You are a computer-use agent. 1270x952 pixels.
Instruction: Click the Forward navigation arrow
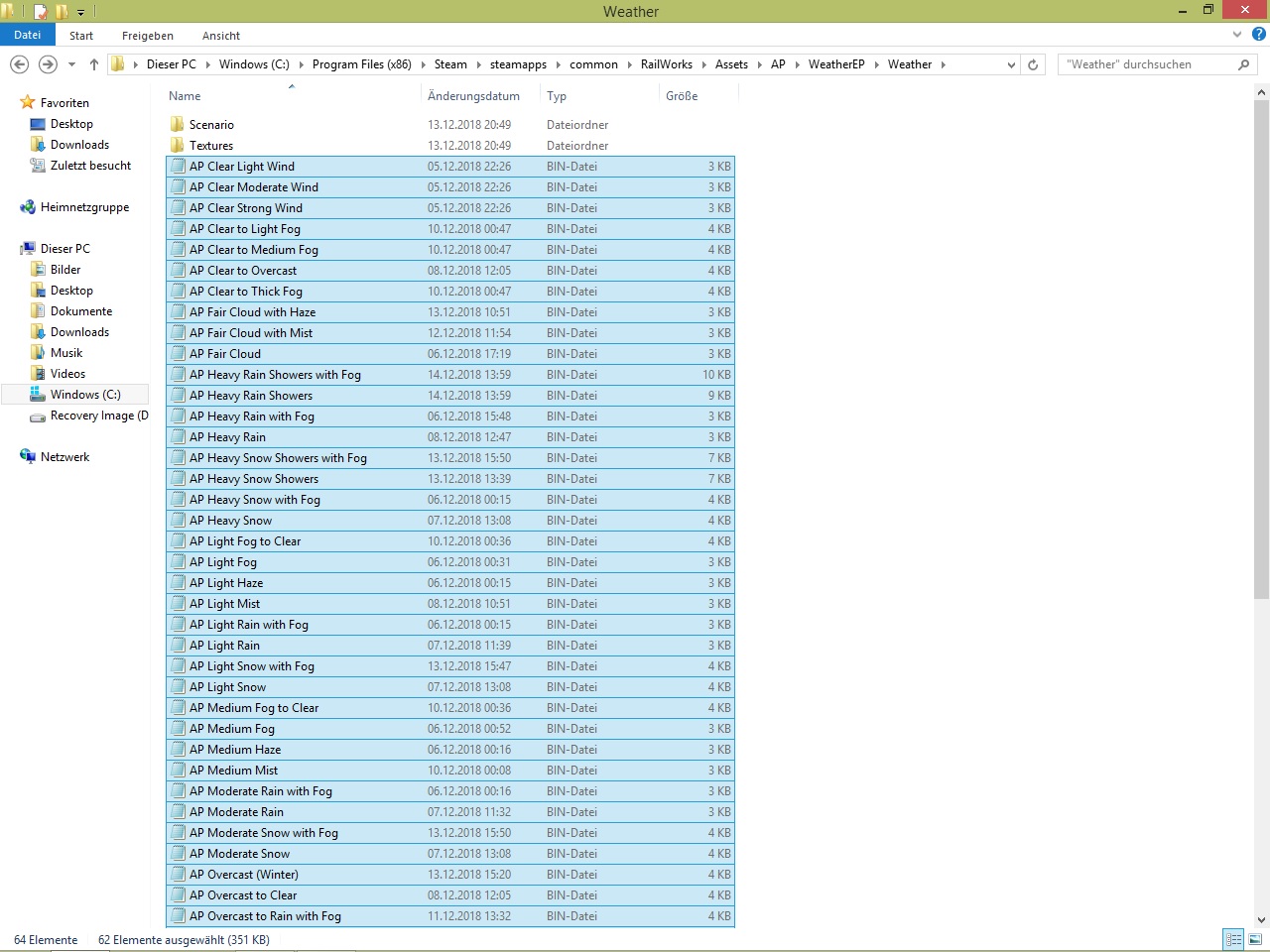coord(48,64)
